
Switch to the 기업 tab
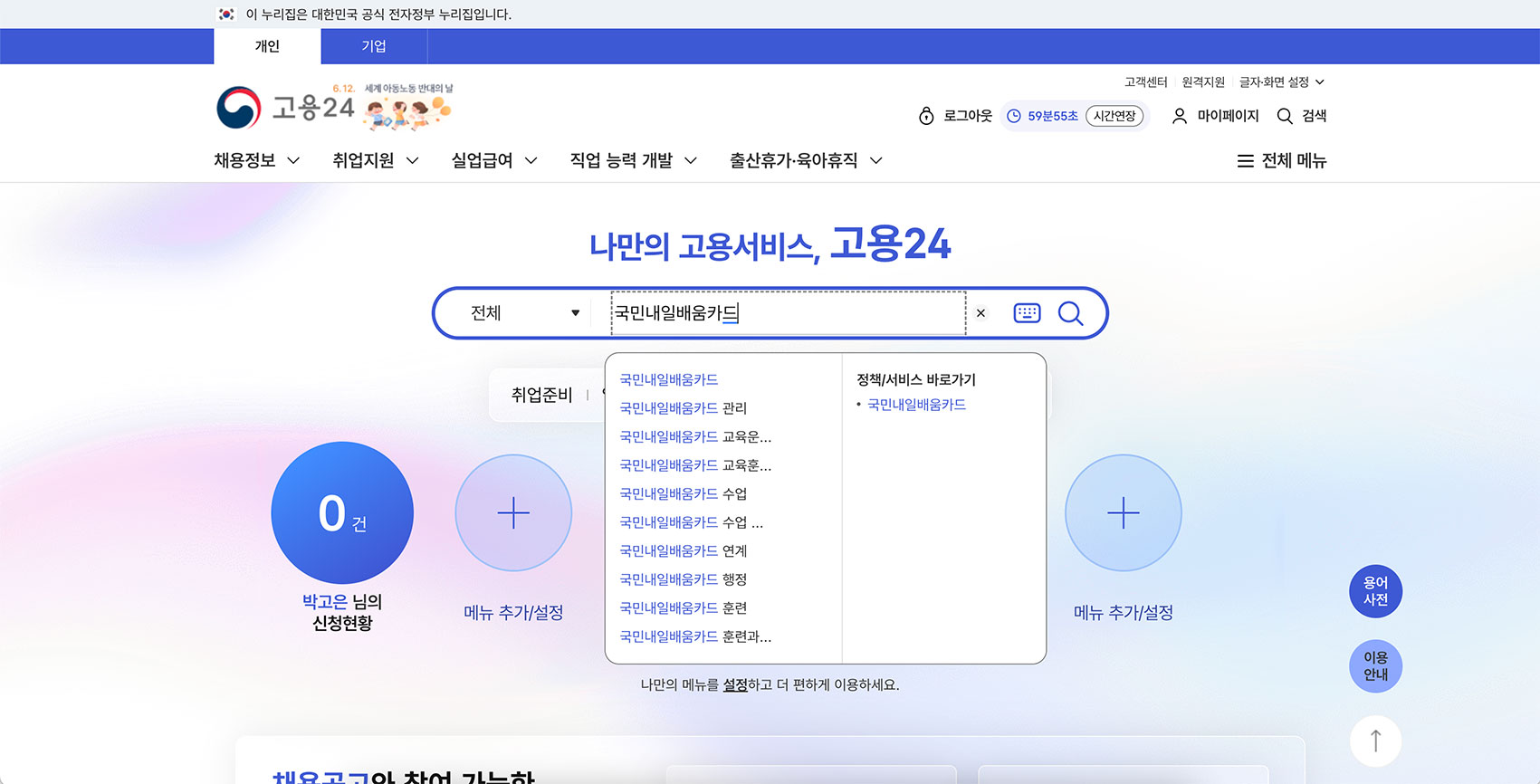pyautogui.click(x=374, y=46)
